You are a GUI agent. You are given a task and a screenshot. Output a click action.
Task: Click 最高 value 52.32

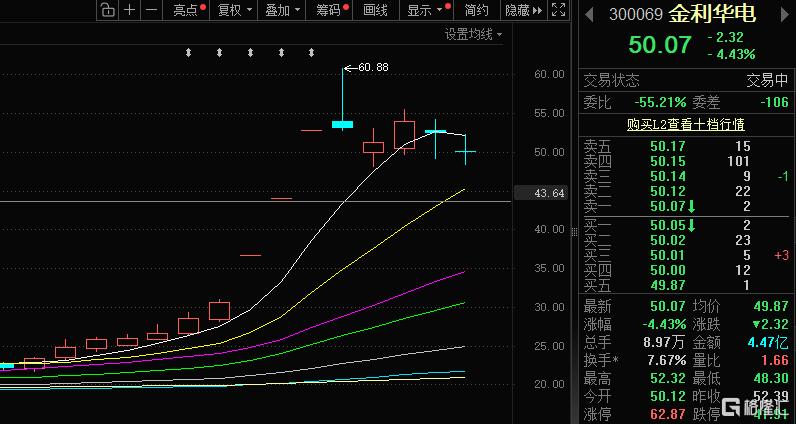[668, 378]
